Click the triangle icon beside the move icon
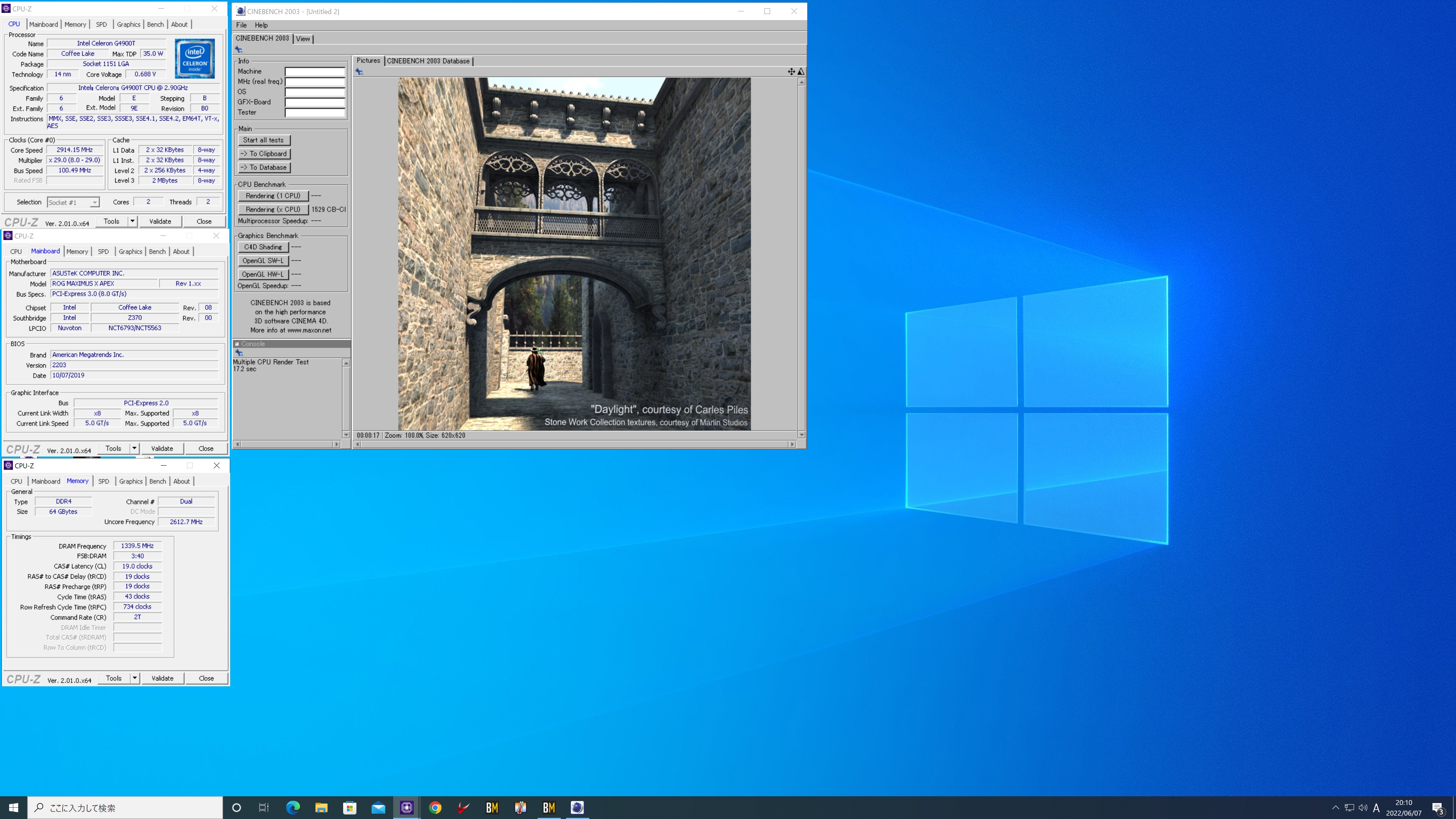Image resolution: width=1456 pixels, height=819 pixels. click(x=801, y=72)
